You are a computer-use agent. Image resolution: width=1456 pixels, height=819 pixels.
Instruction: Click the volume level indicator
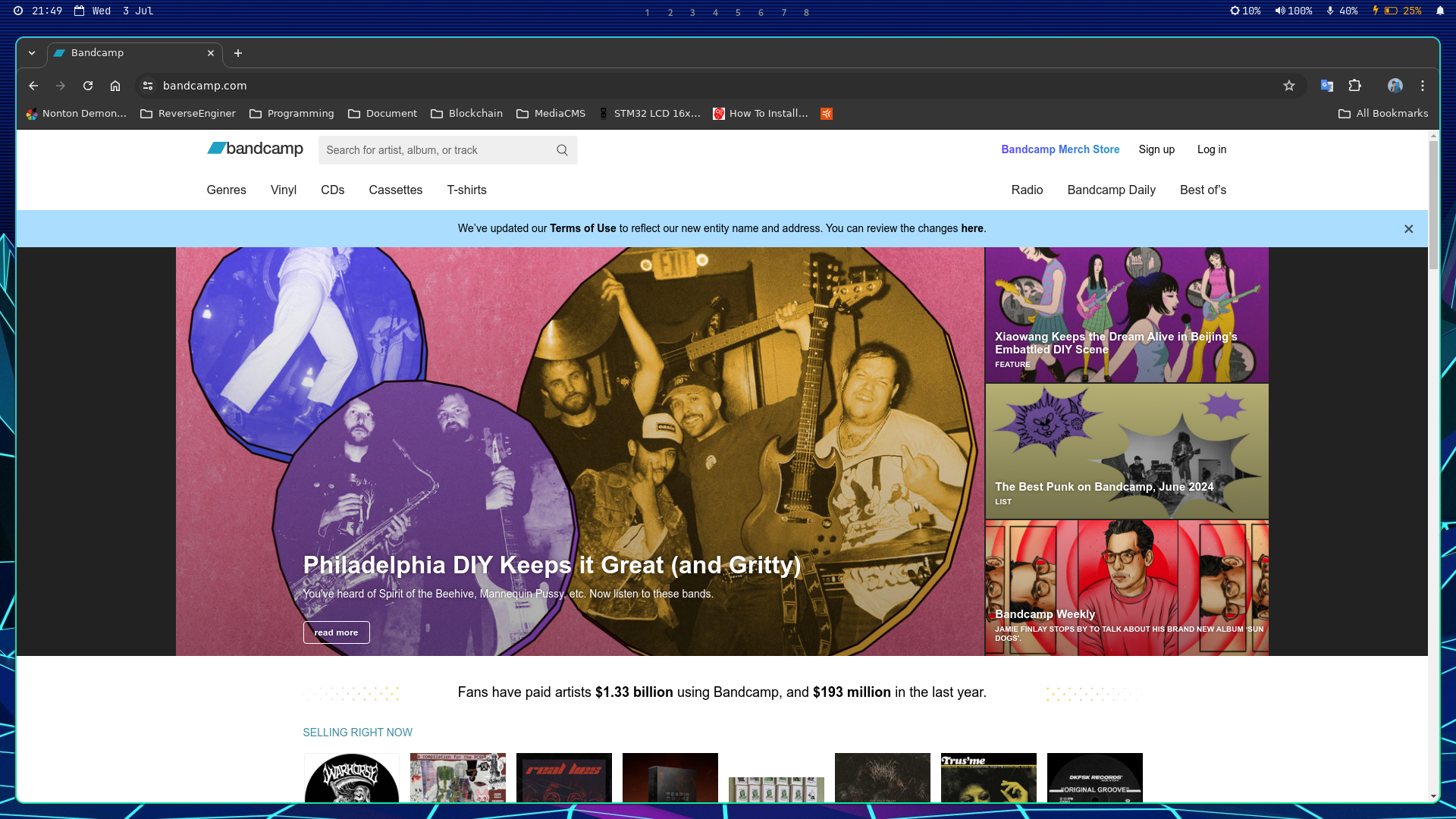[1293, 11]
